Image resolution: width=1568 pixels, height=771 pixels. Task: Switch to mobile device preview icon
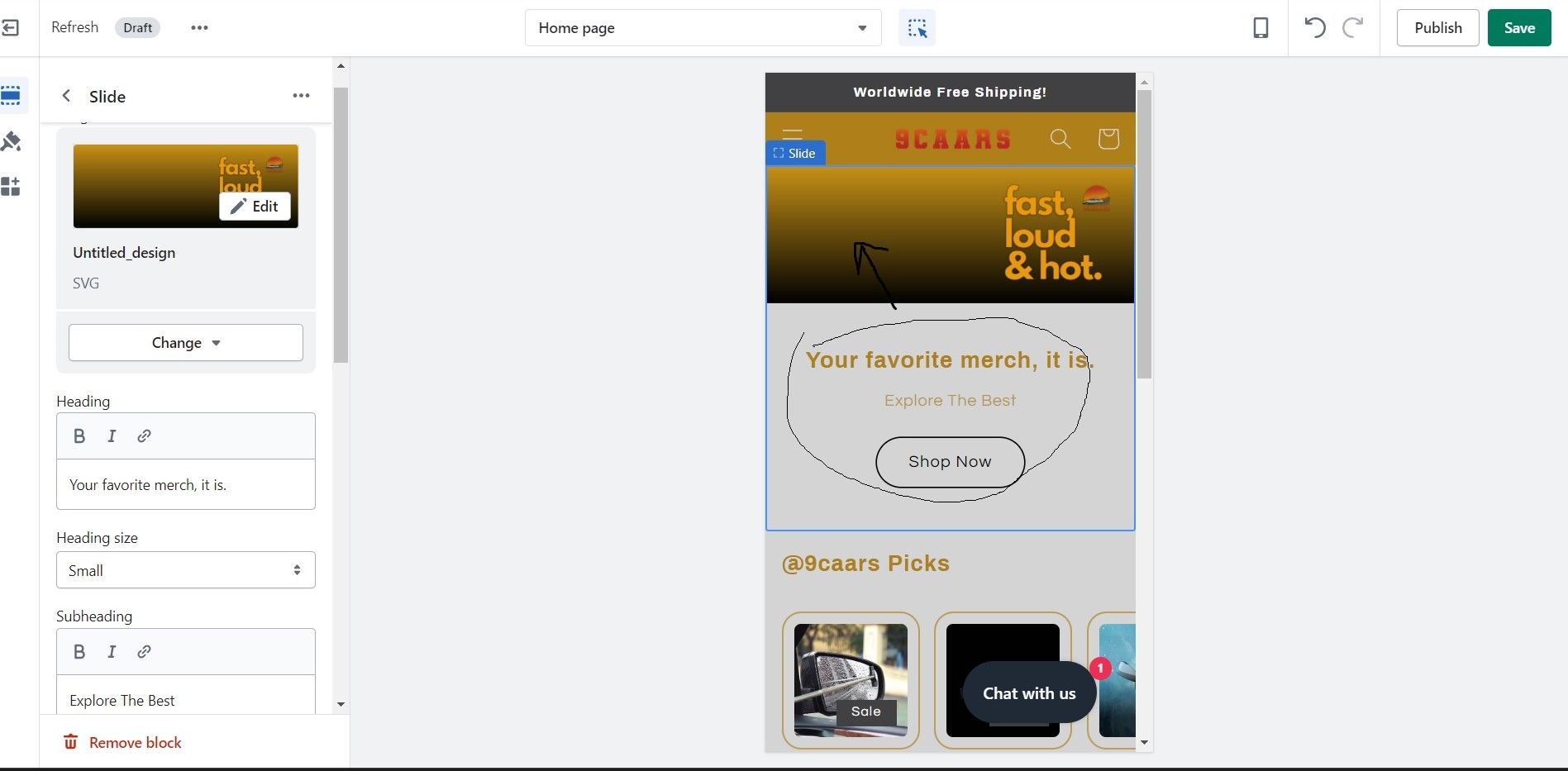(1261, 28)
